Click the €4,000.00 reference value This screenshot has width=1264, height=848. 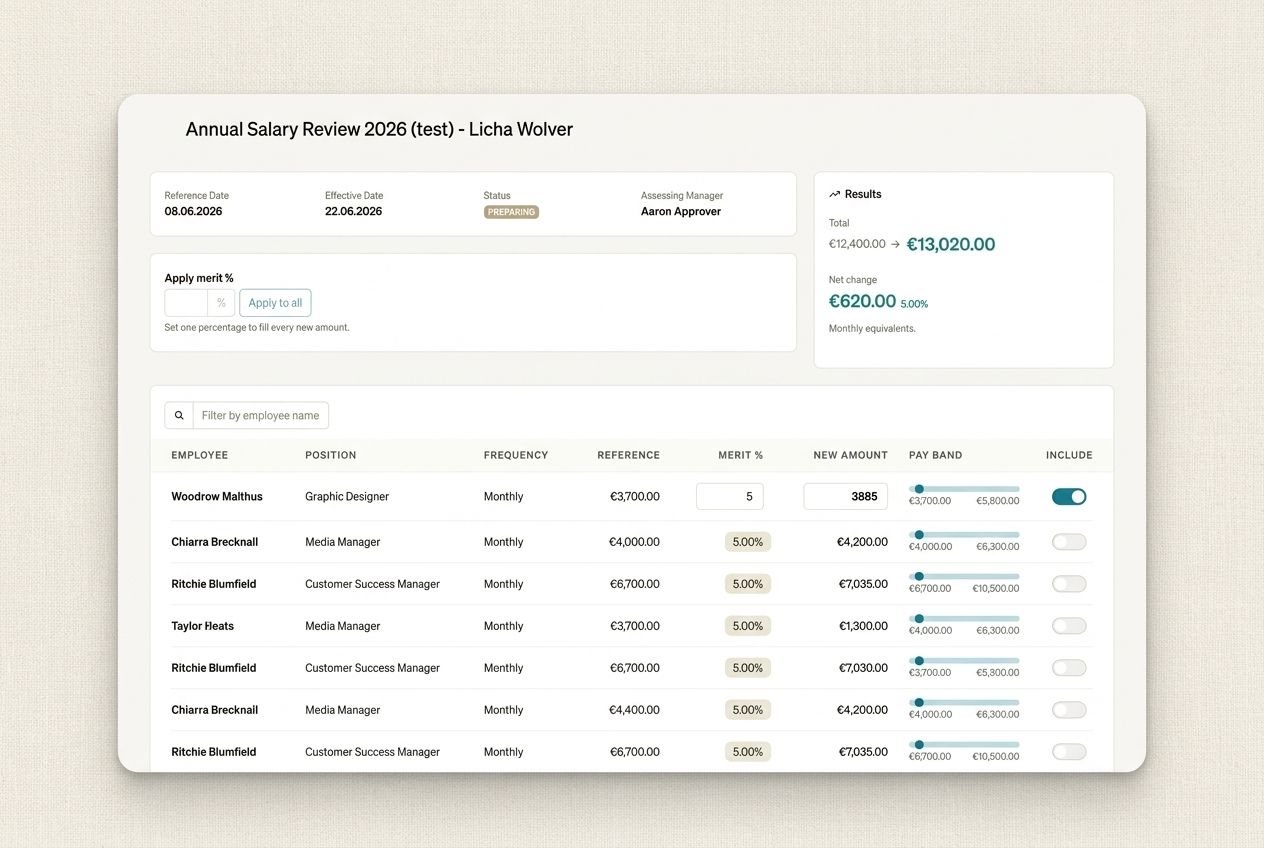coord(635,542)
